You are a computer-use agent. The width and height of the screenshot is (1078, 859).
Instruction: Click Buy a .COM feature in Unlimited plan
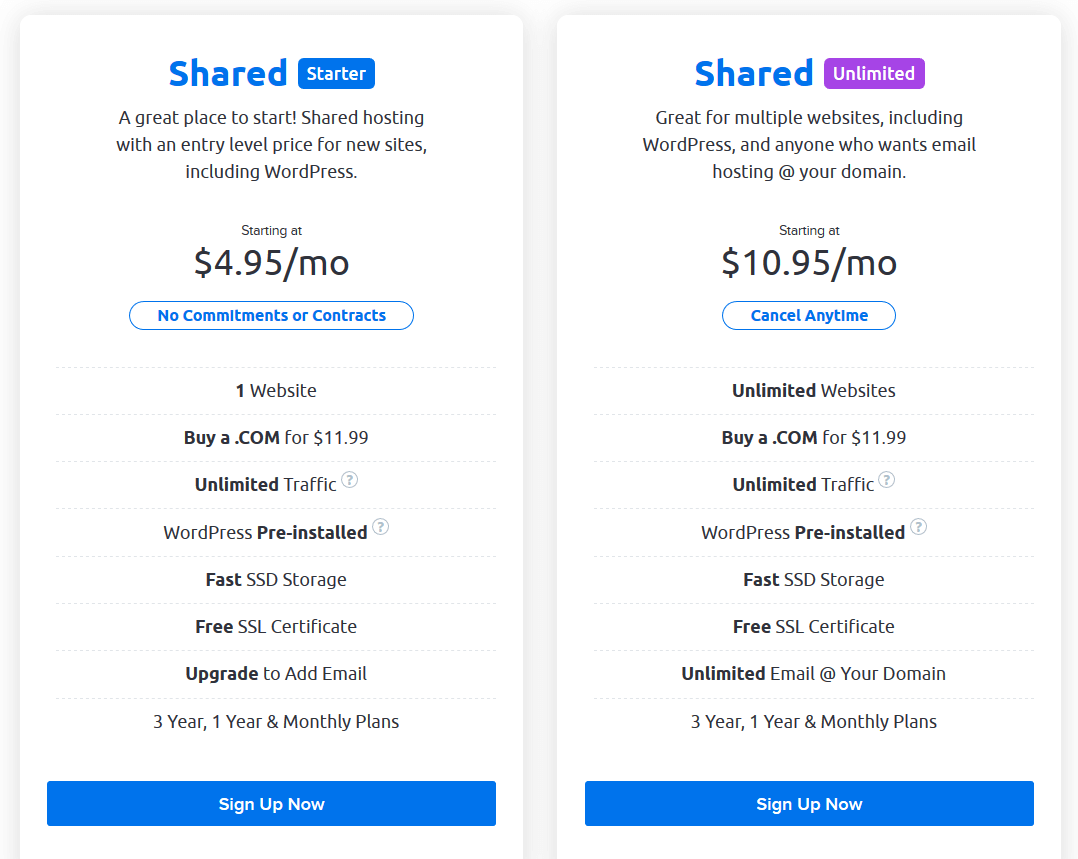pyautogui.click(x=813, y=438)
